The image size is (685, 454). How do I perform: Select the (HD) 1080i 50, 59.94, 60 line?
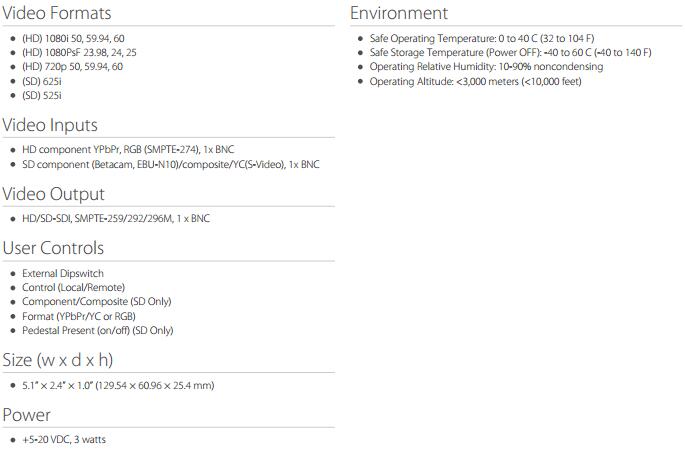(73, 38)
